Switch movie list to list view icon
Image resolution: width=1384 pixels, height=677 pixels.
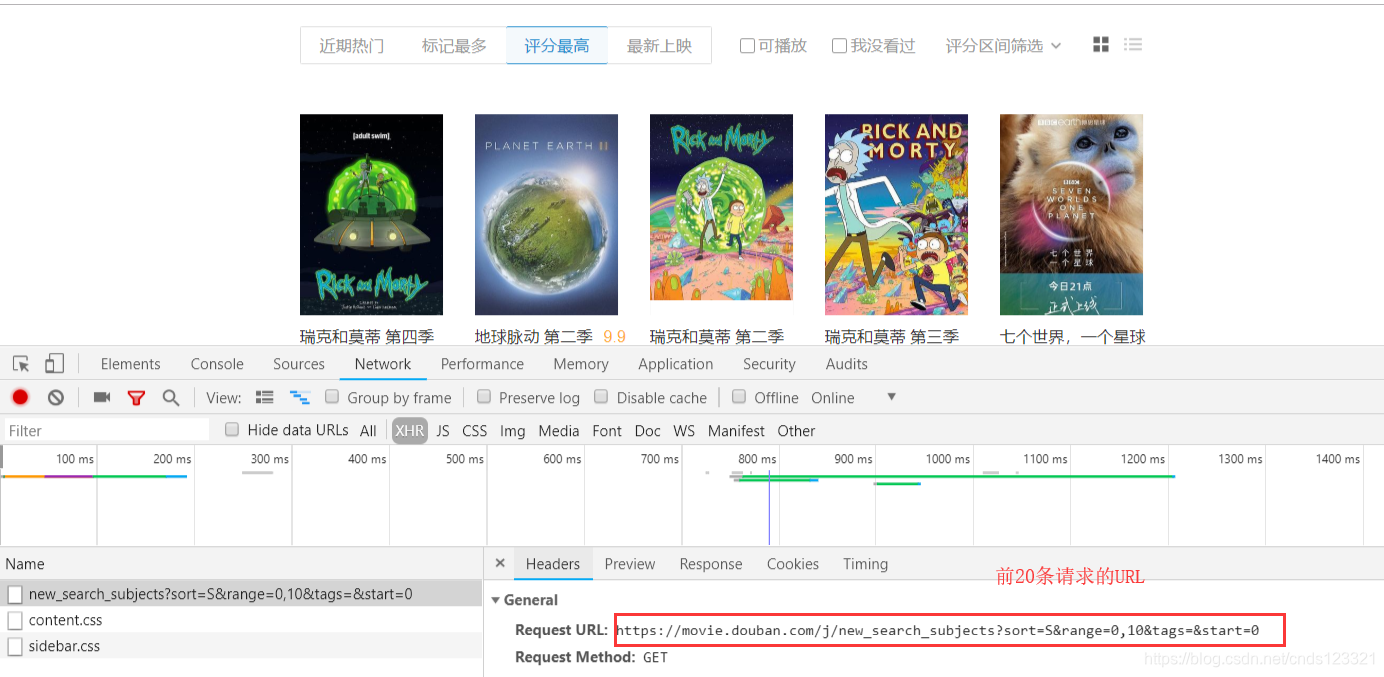(1133, 45)
